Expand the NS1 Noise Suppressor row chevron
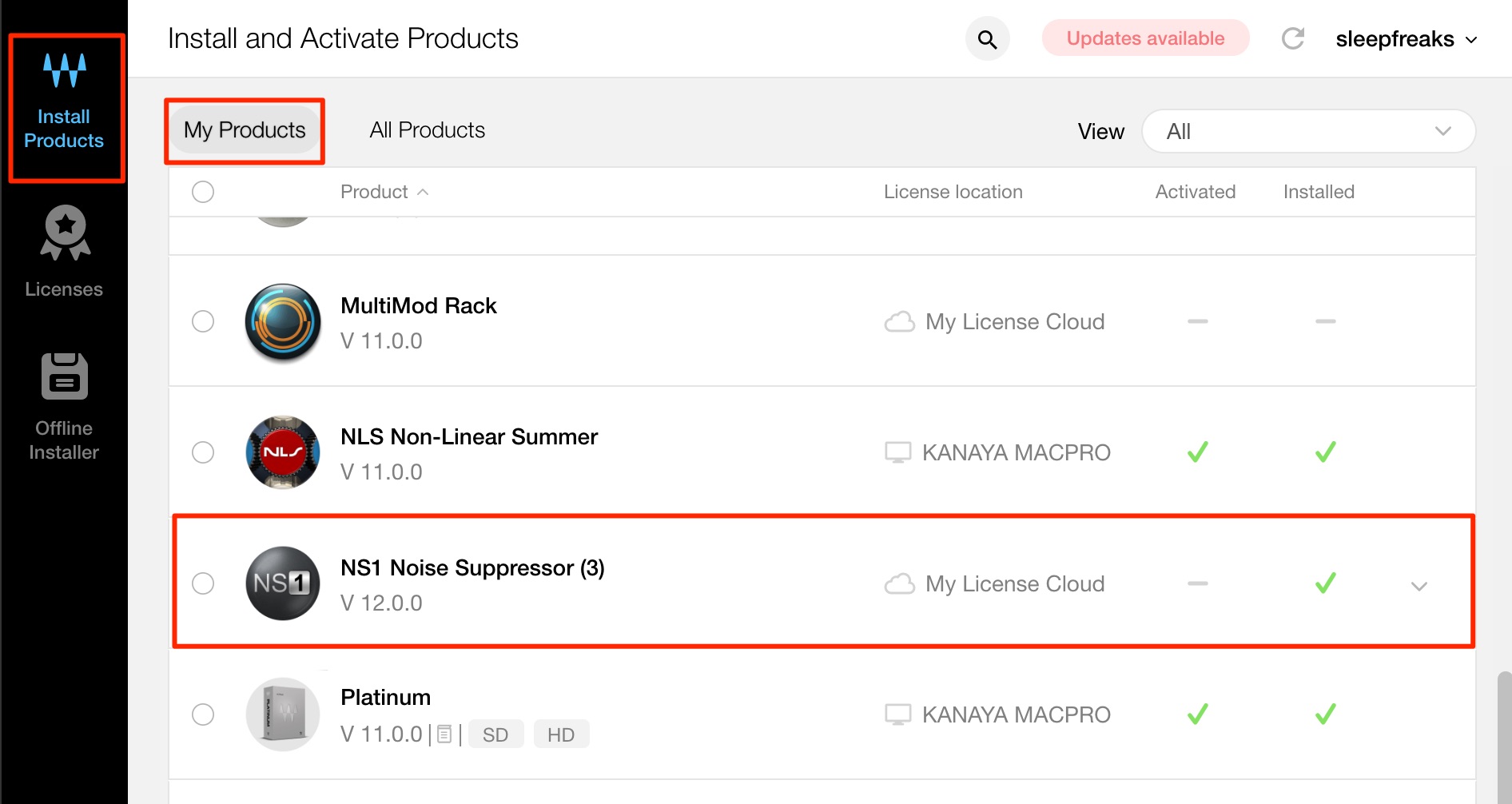Screen dimensions: 1512x804 (1419, 586)
